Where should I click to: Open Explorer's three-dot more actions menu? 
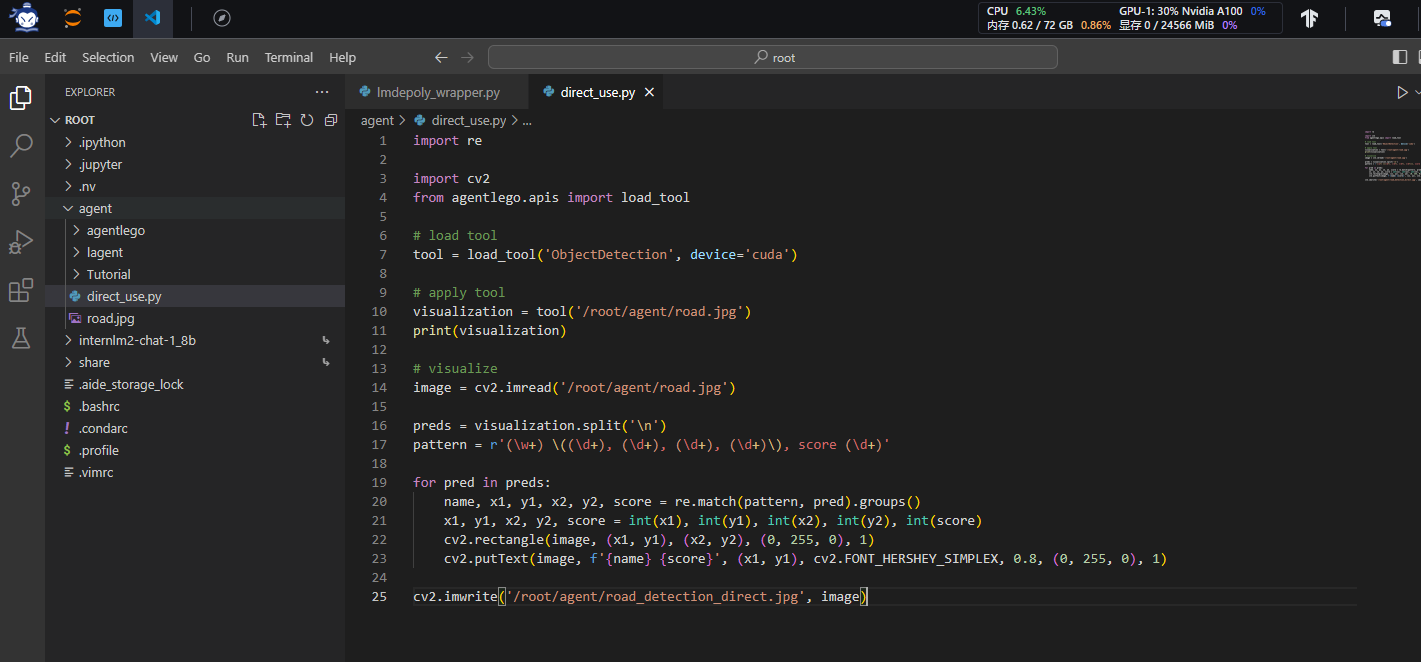(x=322, y=92)
